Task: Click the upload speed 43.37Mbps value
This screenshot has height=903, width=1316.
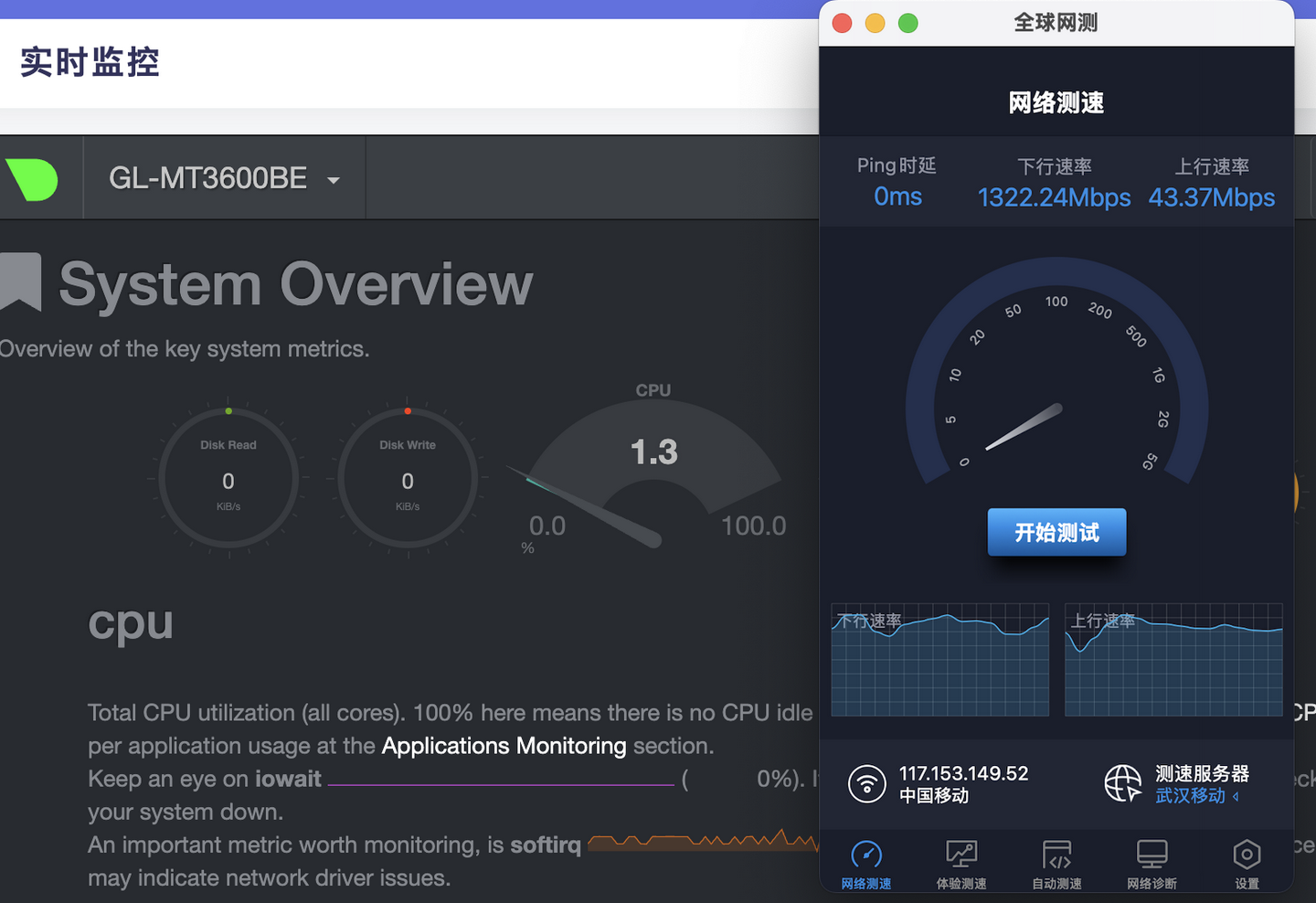Action: (x=1212, y=197)
